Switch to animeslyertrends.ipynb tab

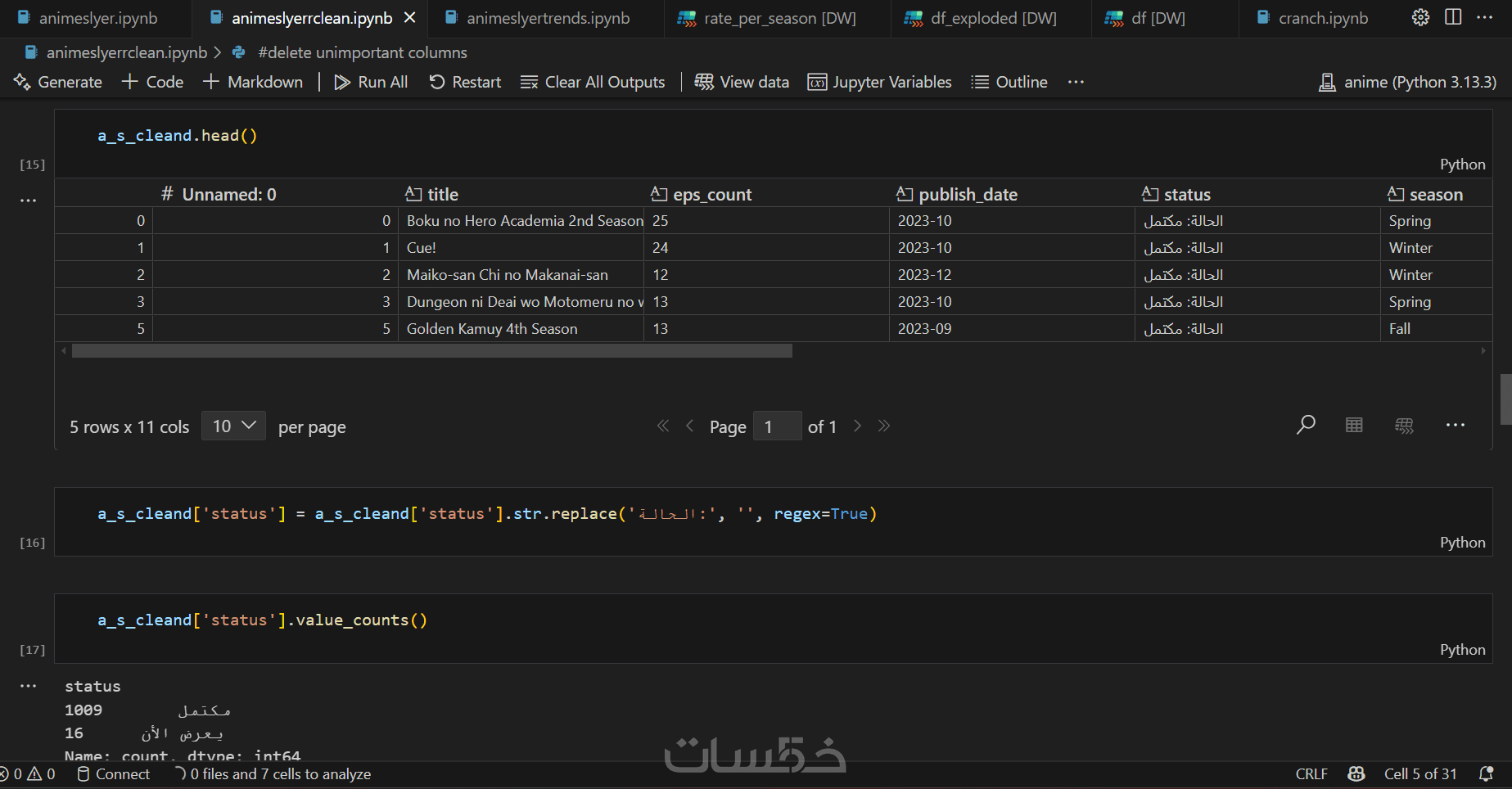pos(548,18)
